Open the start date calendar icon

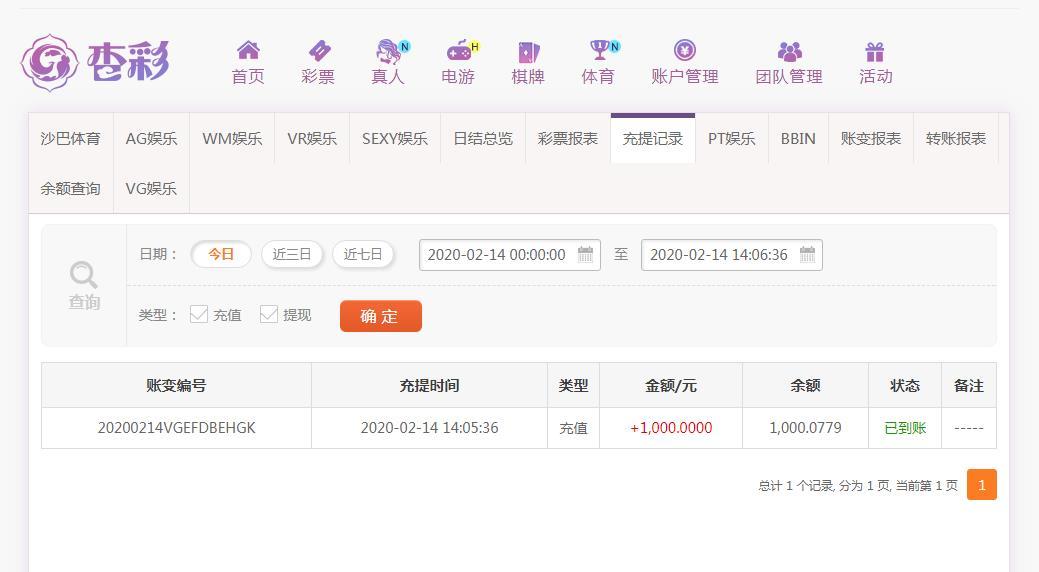coord(585,255)
